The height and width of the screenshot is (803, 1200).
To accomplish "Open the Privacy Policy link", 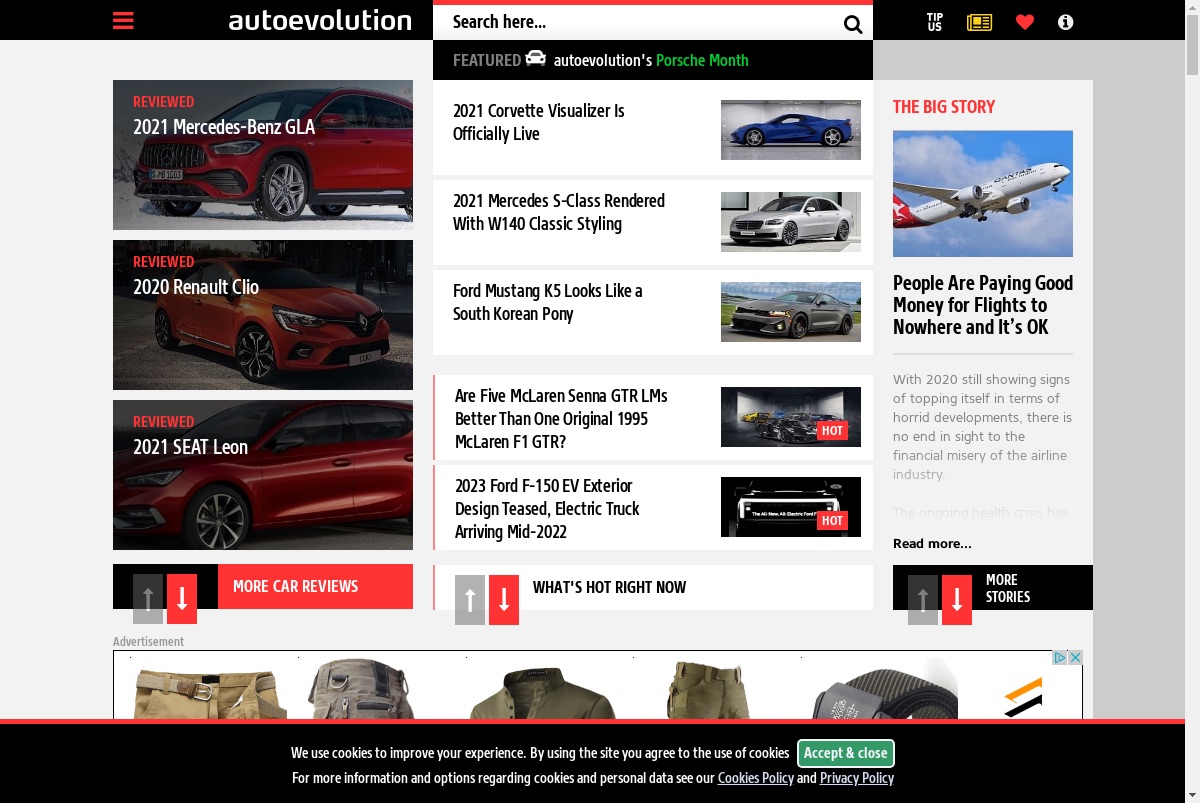I will point(857,778).
